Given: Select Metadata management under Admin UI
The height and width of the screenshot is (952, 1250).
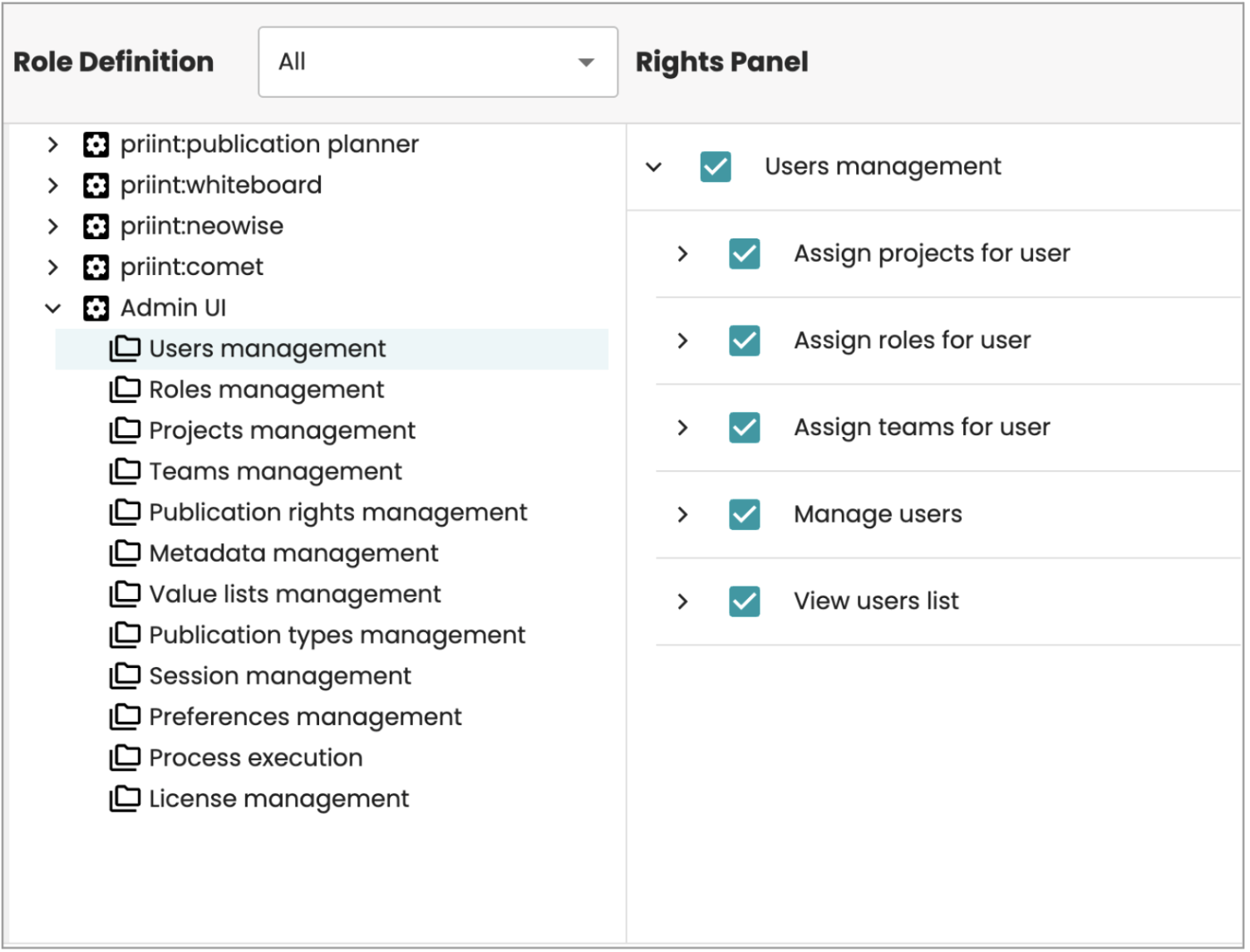Looking at the screenshot, I should point(293,552).
